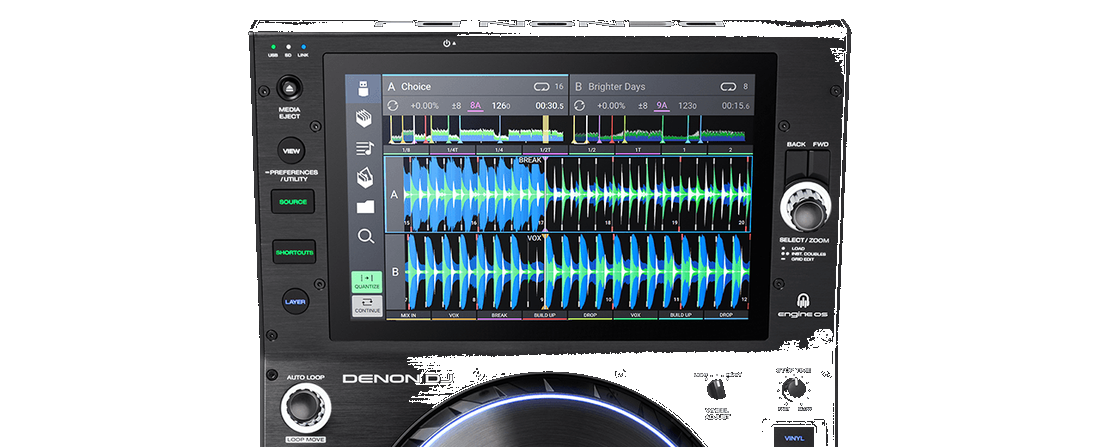Tap the deck A BPM 126
The image size is (1100, 447).
pos(500,106)
